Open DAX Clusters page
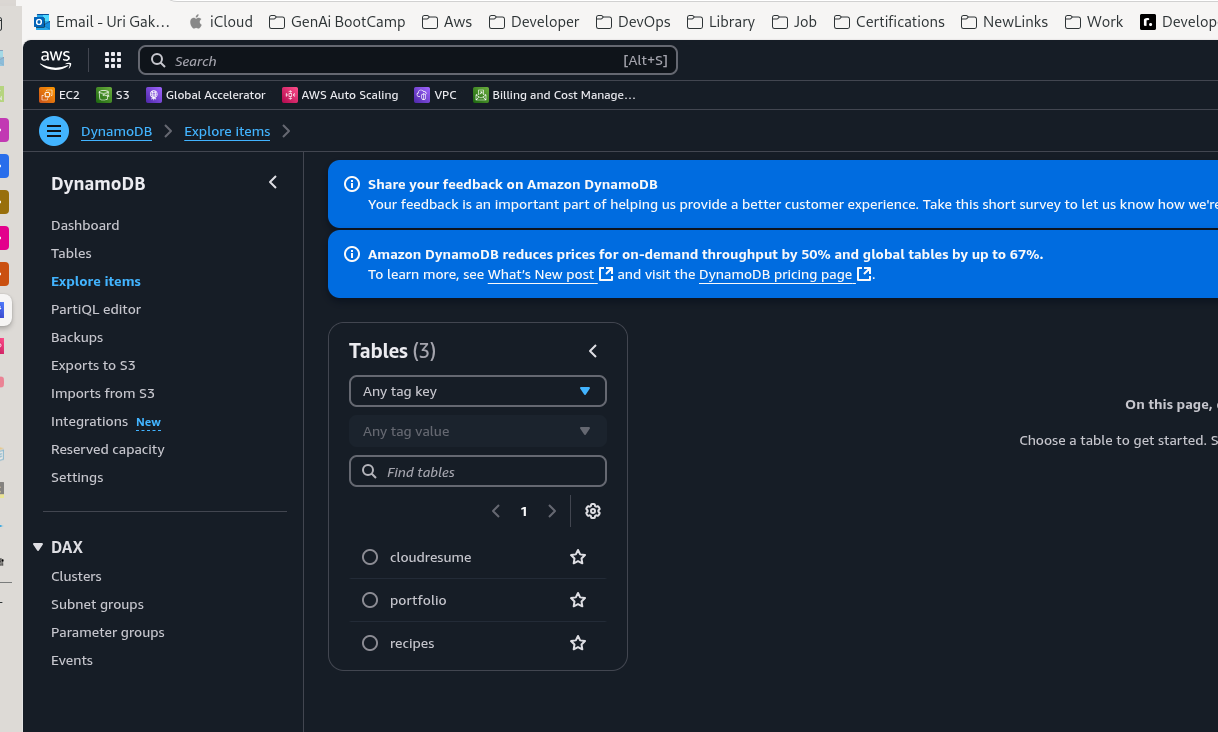The width and height of the screenshot is (1218, 732). point(76,576)
